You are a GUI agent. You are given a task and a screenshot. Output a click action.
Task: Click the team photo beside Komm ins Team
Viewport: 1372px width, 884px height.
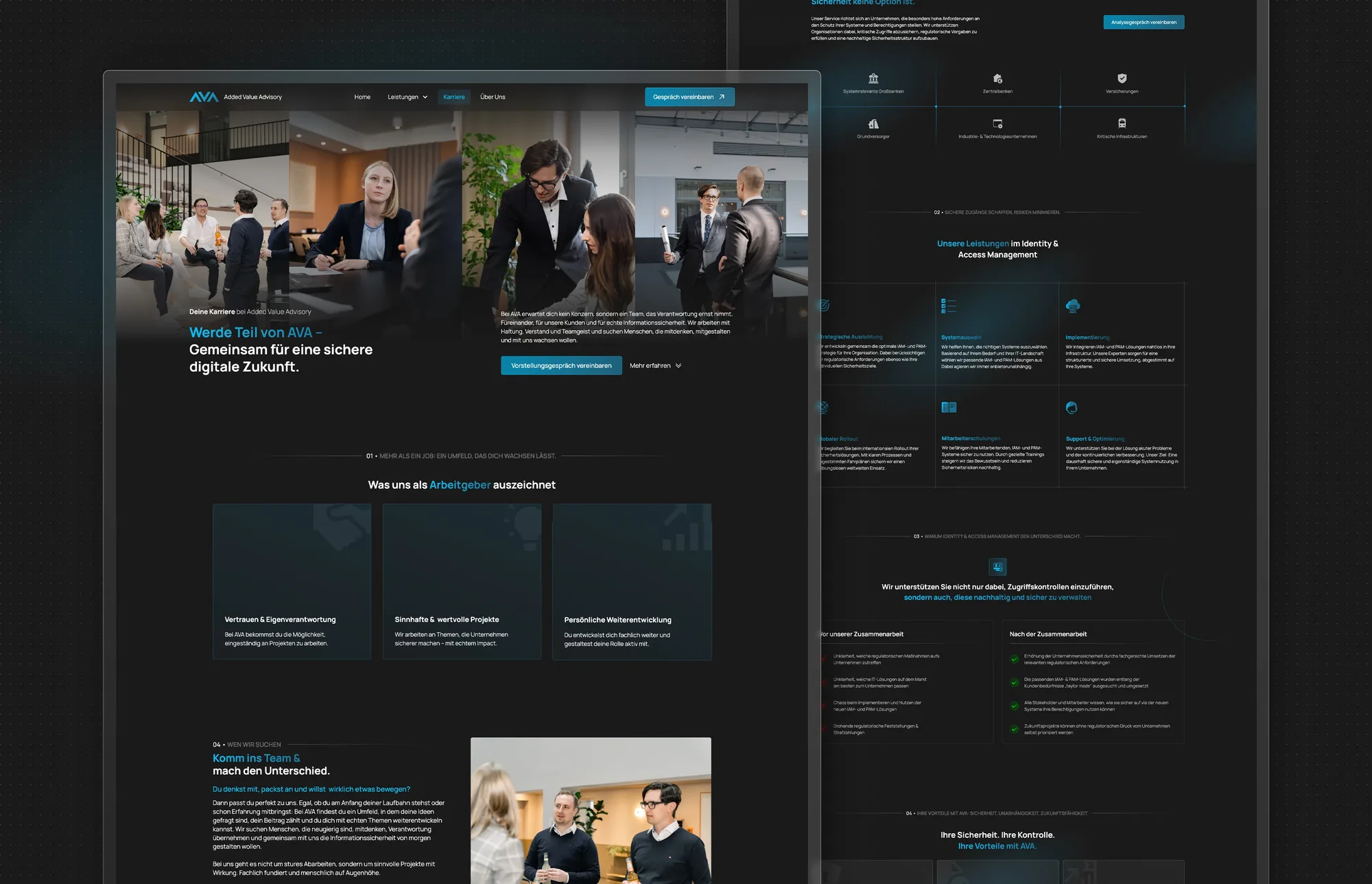pyautogui.click(x=591, y=810)
